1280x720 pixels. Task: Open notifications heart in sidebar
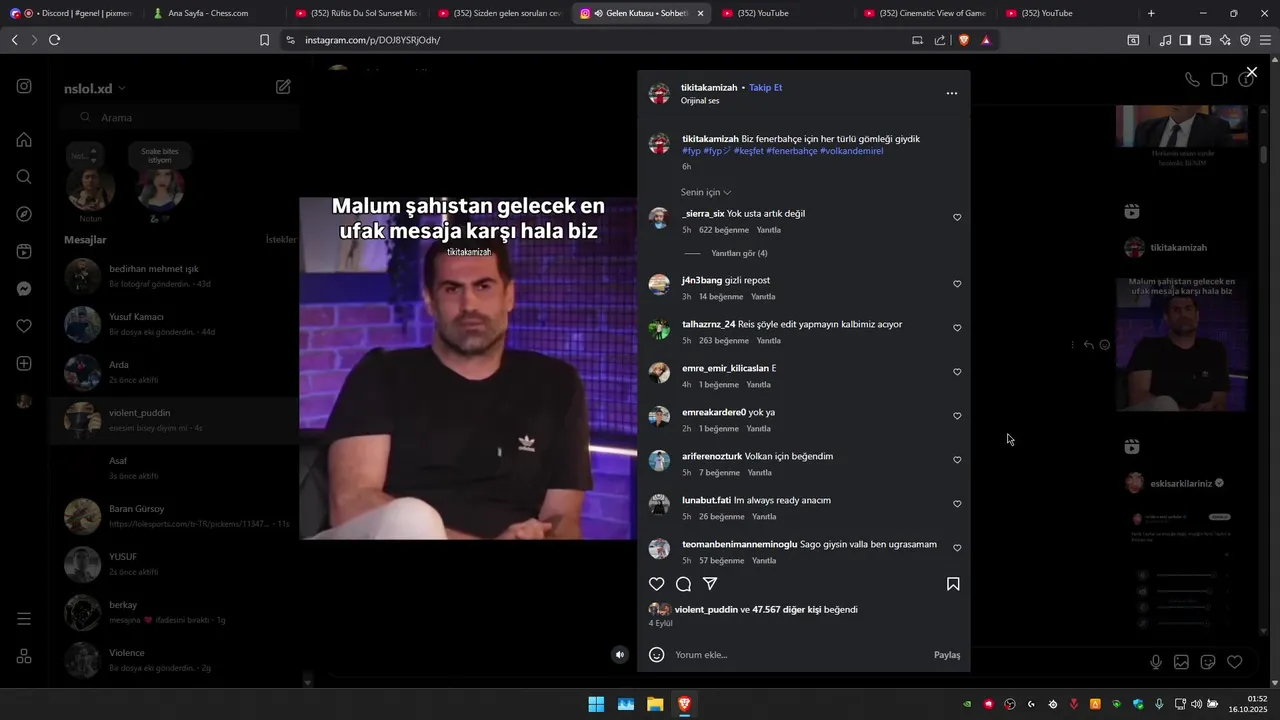pos(24,326)
